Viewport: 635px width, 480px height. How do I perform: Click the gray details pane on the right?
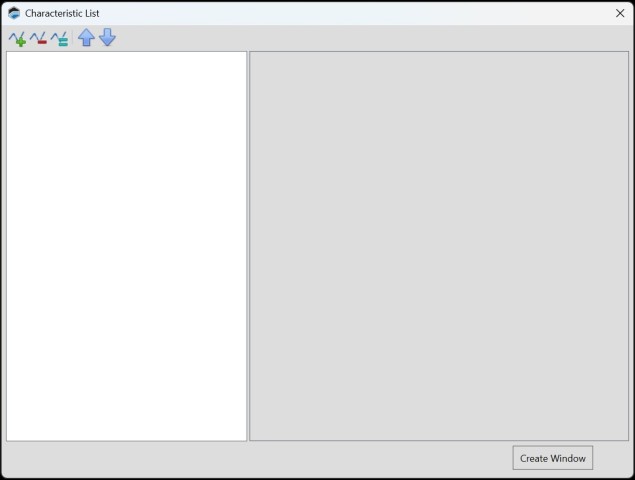pos(438,245)
